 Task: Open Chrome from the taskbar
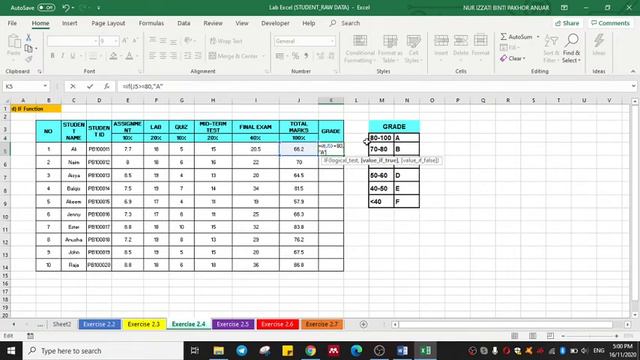tap(311, 351)
